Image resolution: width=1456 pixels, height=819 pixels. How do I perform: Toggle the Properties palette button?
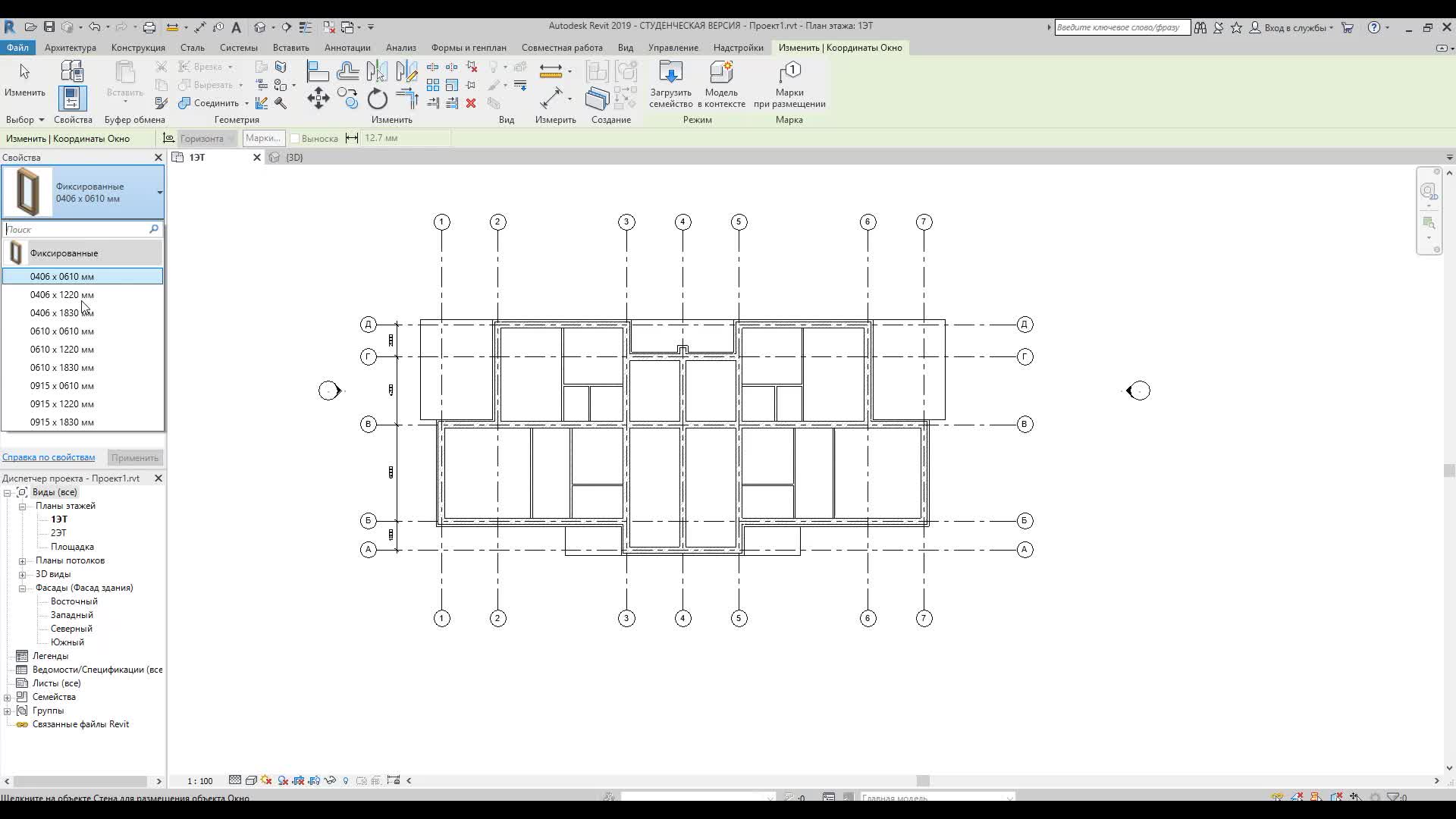[x=72, y=99]
